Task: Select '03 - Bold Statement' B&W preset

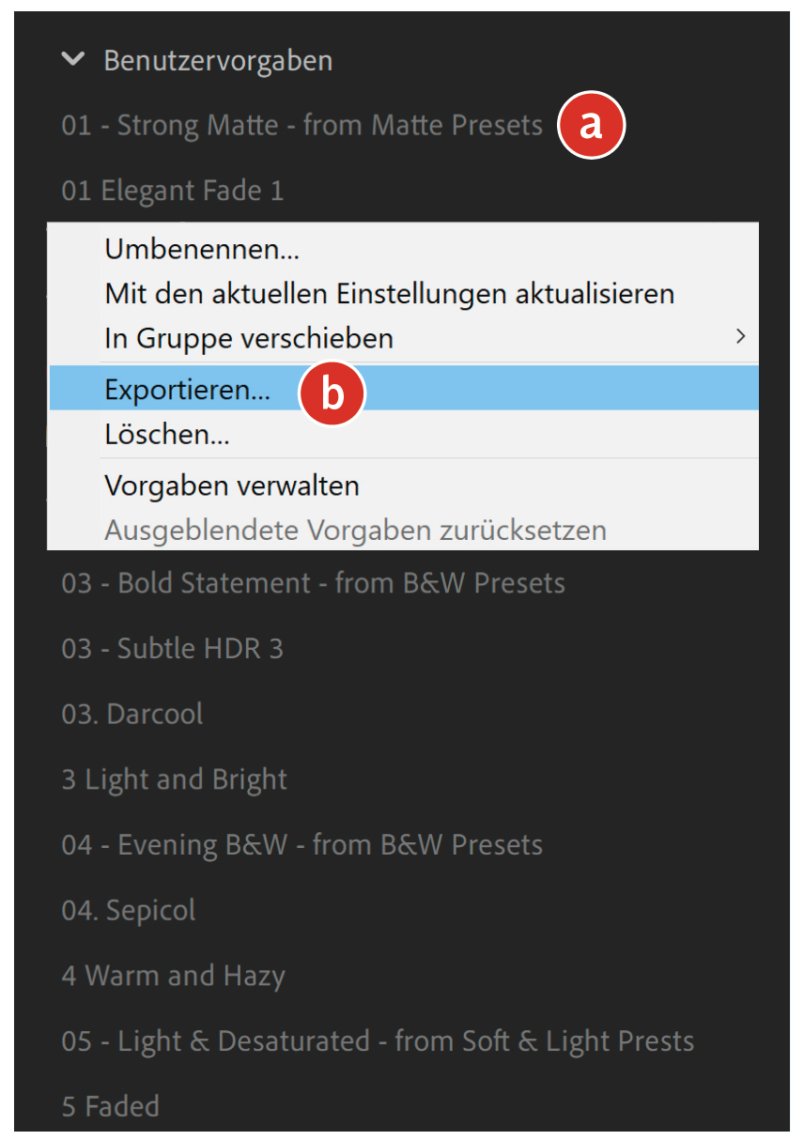Action: [313, 583]
